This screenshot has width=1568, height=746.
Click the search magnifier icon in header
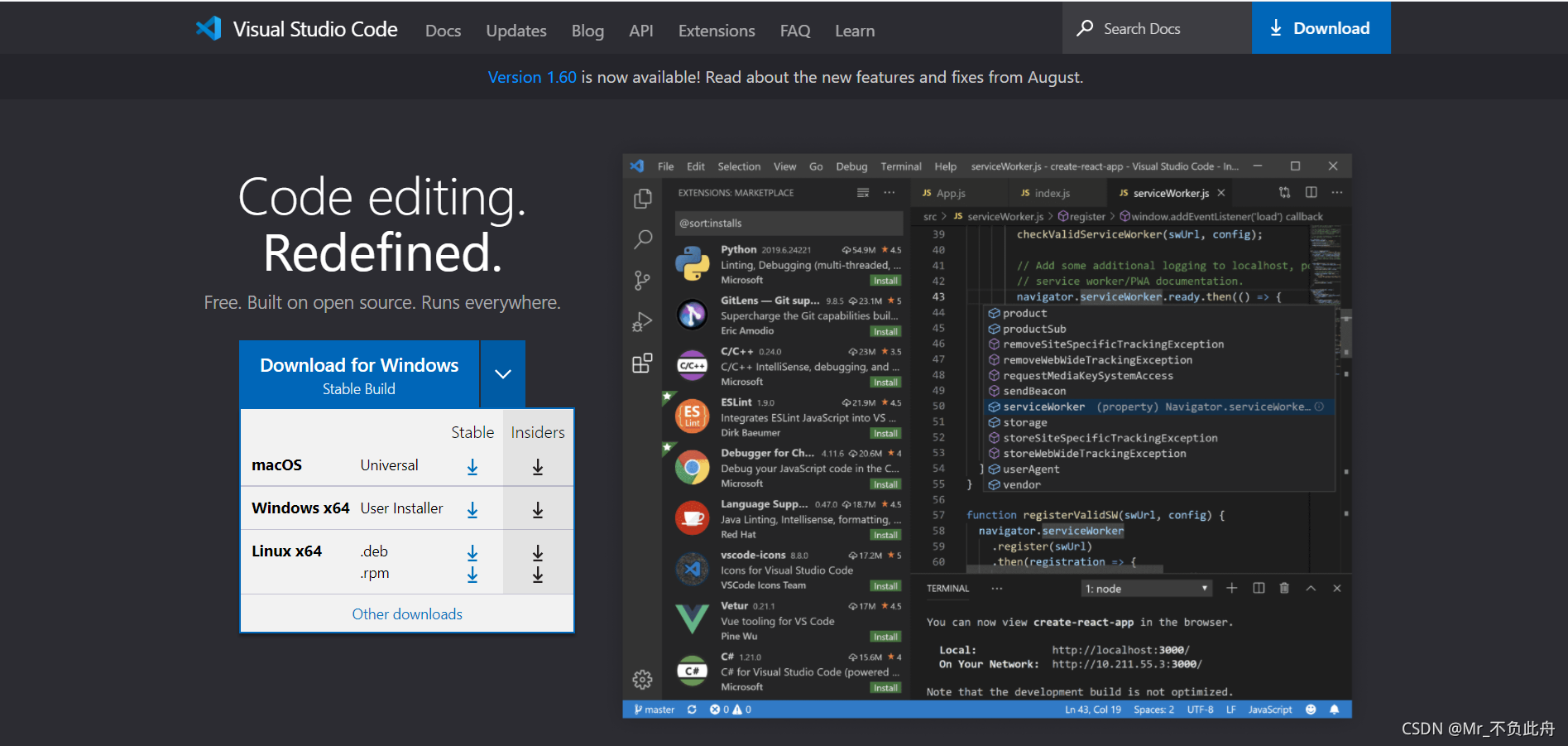pyautogui.click(x=1085, y=28)
